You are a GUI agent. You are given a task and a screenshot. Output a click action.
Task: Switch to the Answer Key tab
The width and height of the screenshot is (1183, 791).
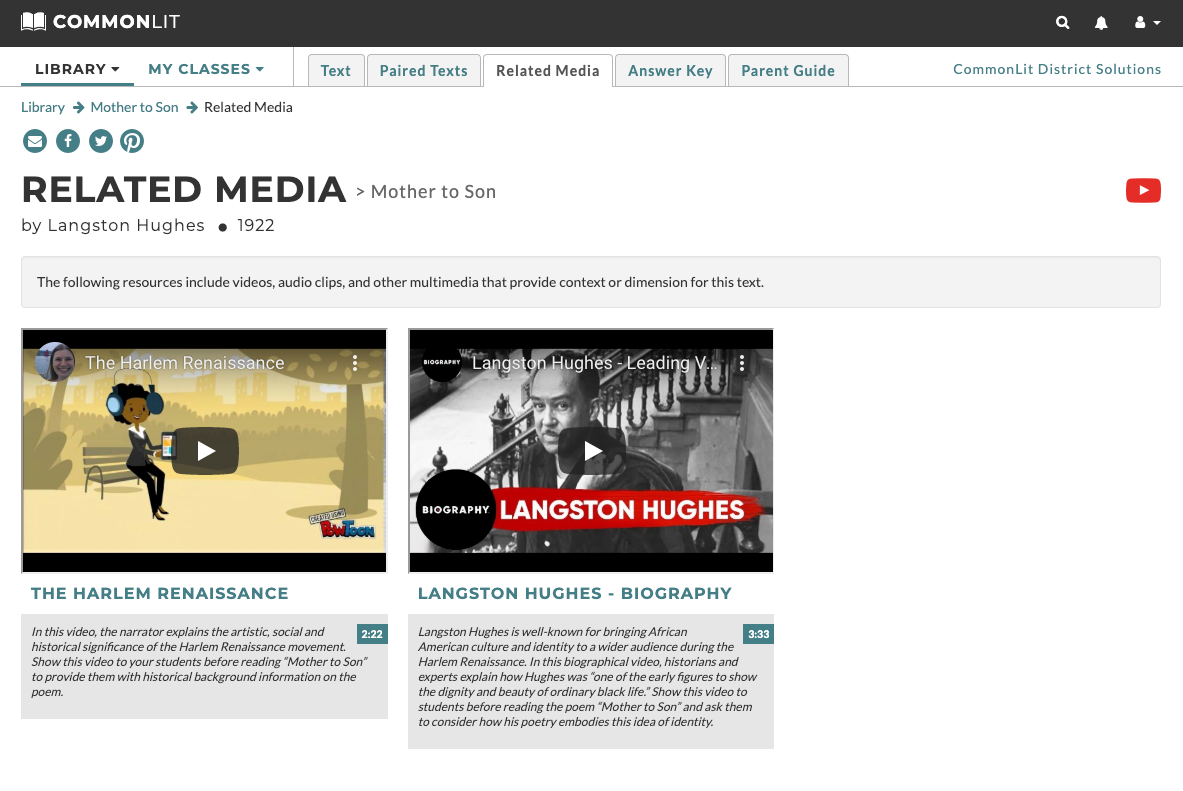tap(670, 70)
